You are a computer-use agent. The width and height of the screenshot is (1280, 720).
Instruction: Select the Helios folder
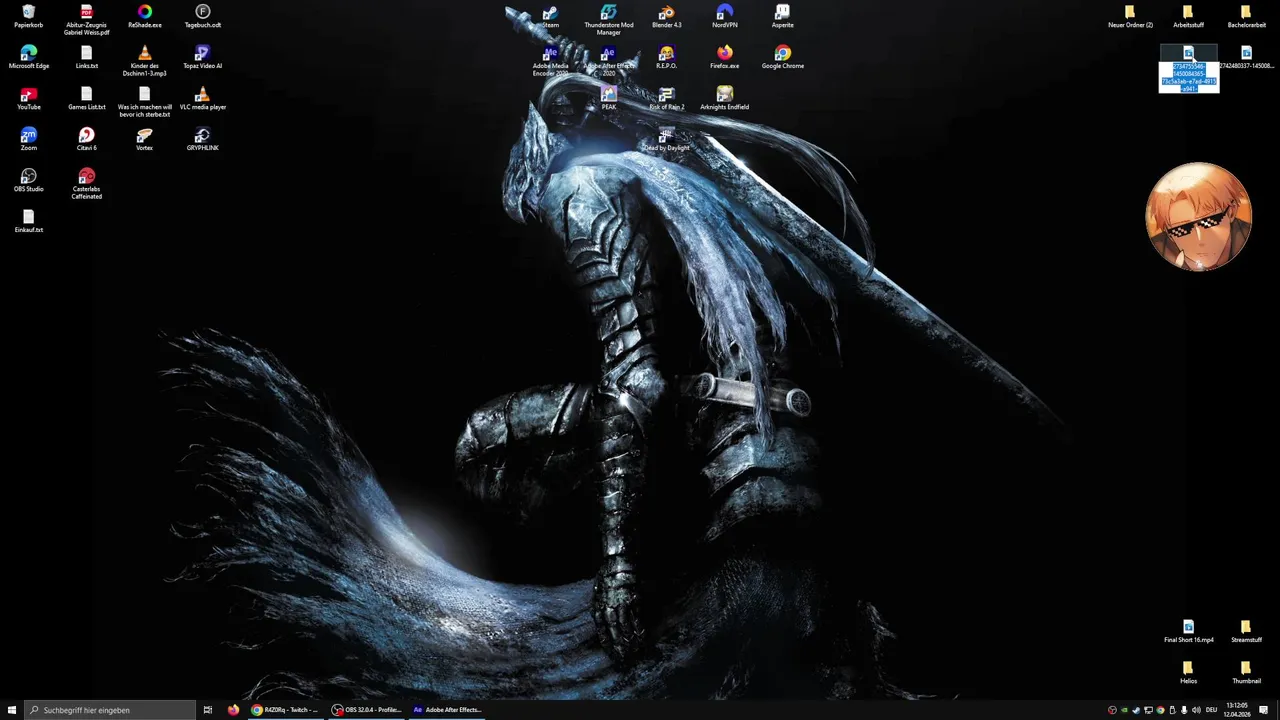click(1188, 672)
